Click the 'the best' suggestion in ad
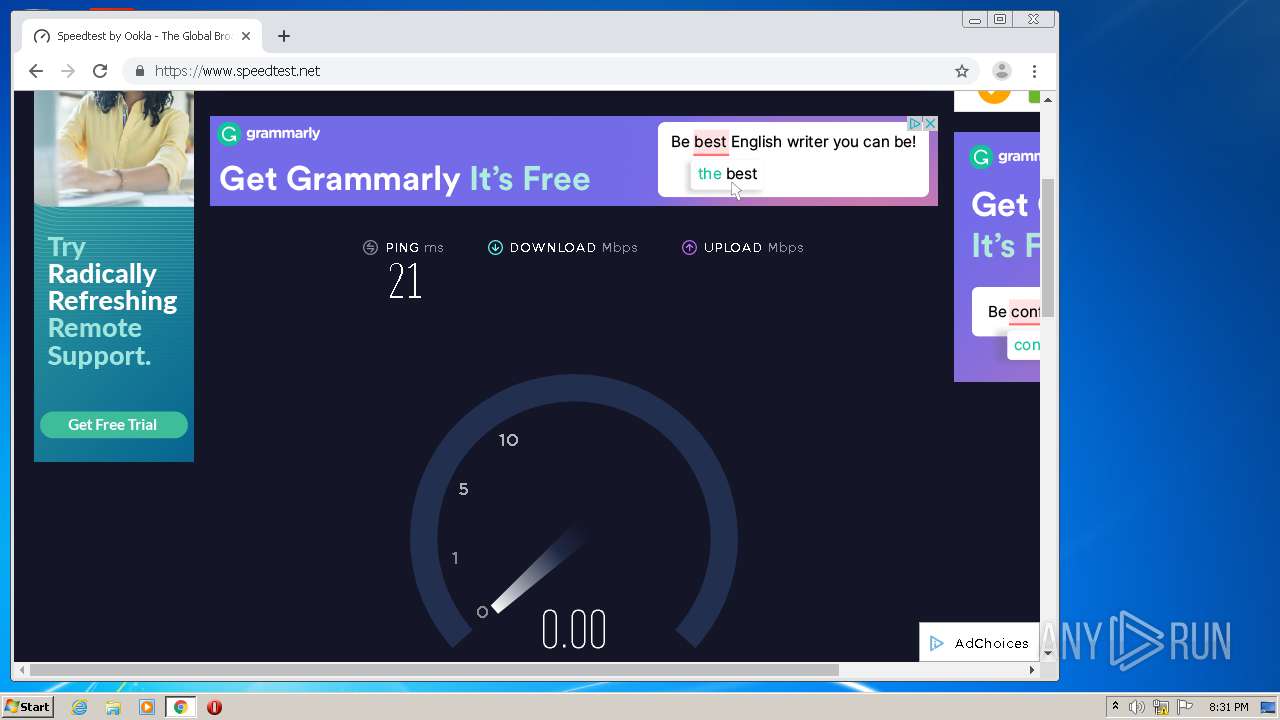 pyautogui.click(x=728, y=174)
